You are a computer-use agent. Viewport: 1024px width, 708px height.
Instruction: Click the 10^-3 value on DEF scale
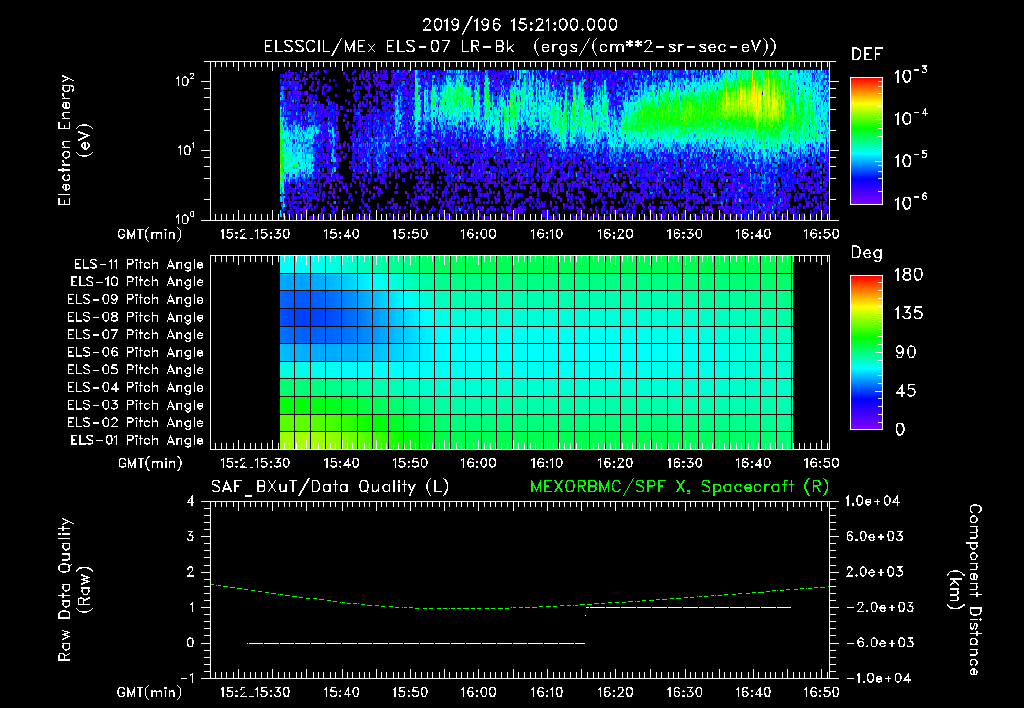pyautogui.click(x=910, y=75)
